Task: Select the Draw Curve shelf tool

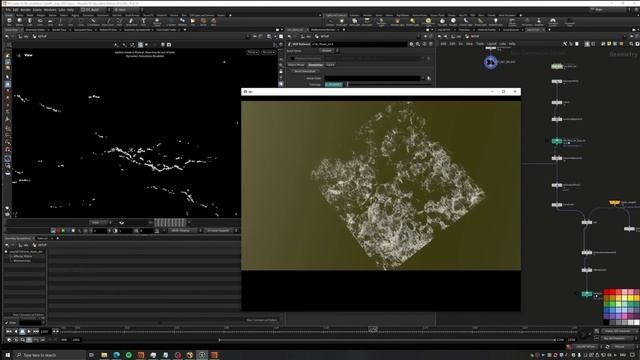Action: (x=108, y=21)
